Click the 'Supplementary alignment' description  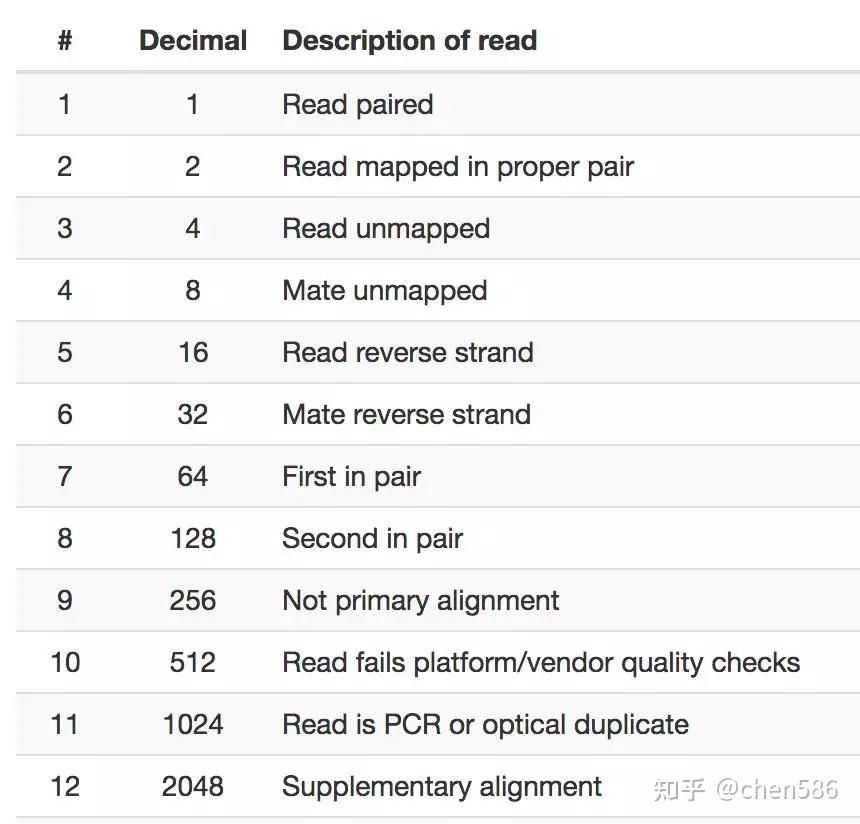coord(441,786)
